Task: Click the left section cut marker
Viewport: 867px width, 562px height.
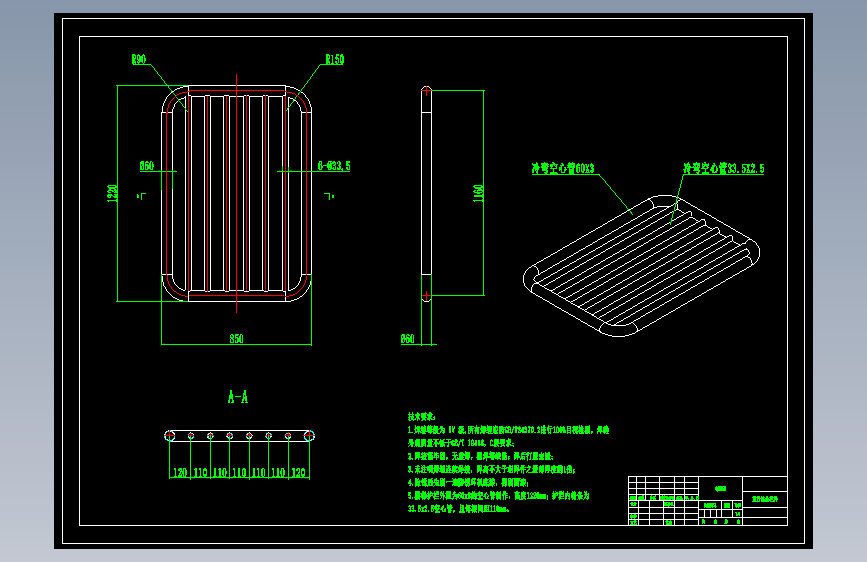Action: (142, 196)
